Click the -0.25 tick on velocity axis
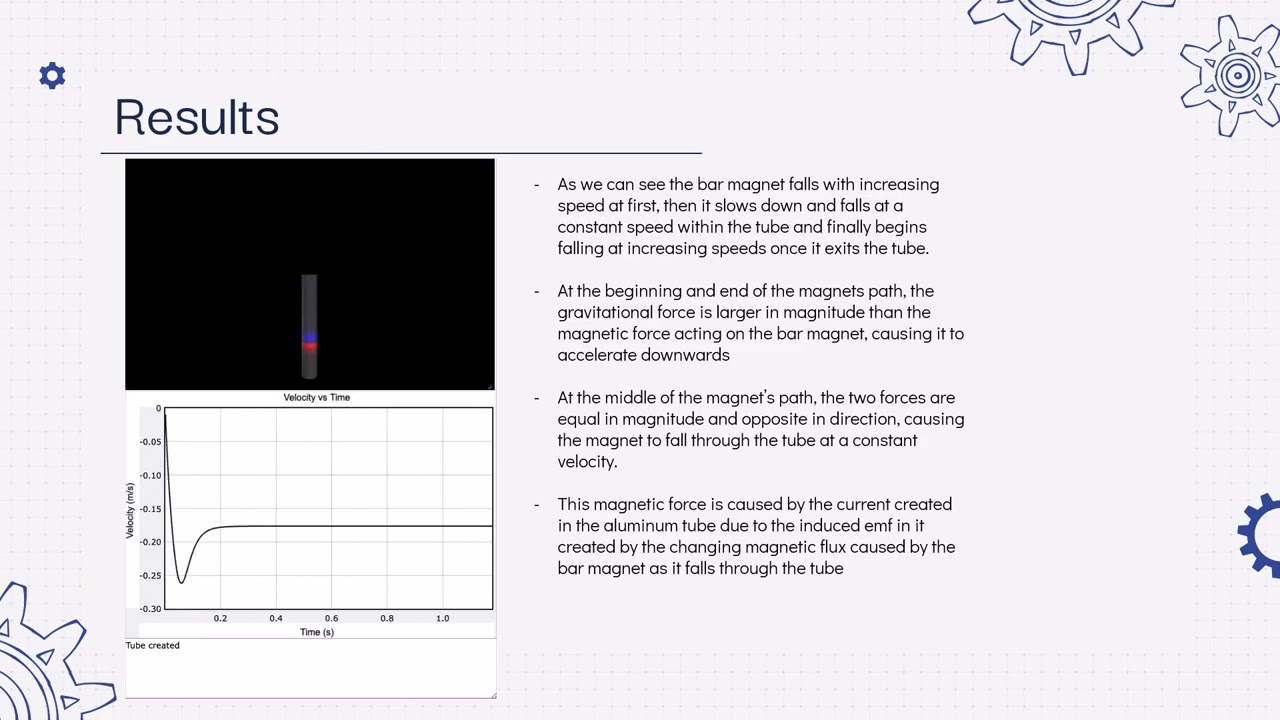Screen dimensions: 1280x720 (150, 575)
